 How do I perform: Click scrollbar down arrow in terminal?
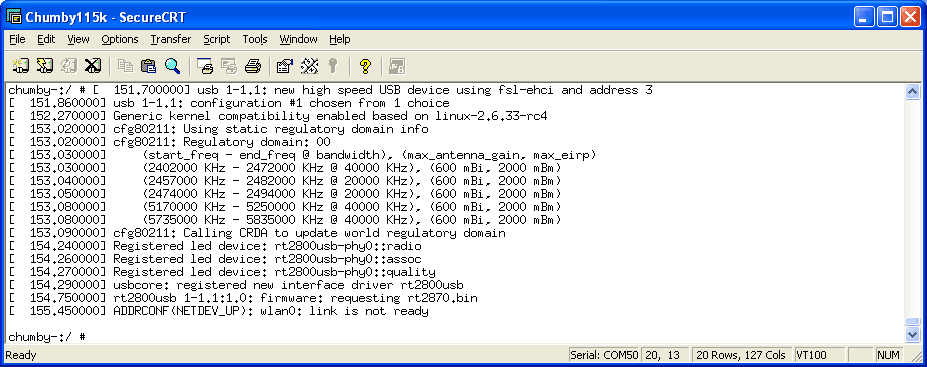tap(912, 334)
